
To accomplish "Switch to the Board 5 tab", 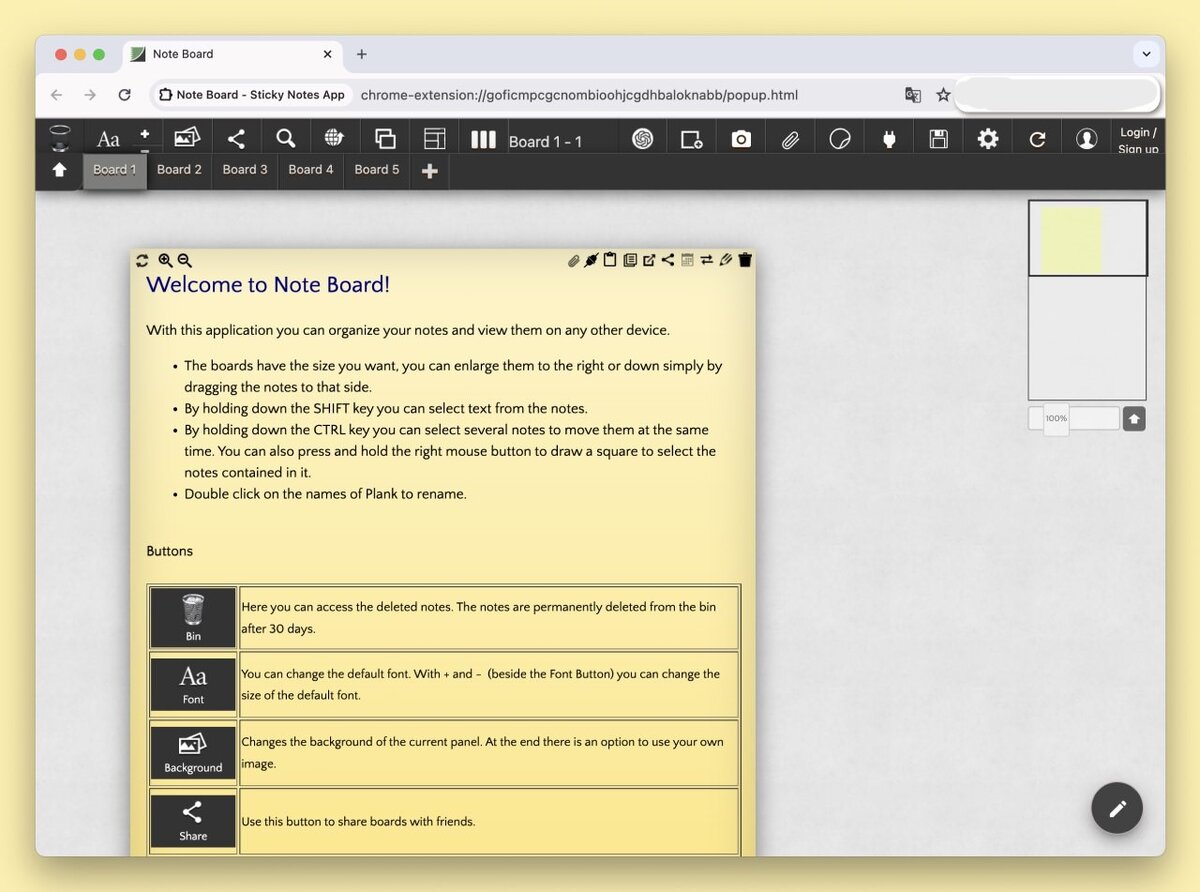I will click(377, 170).
